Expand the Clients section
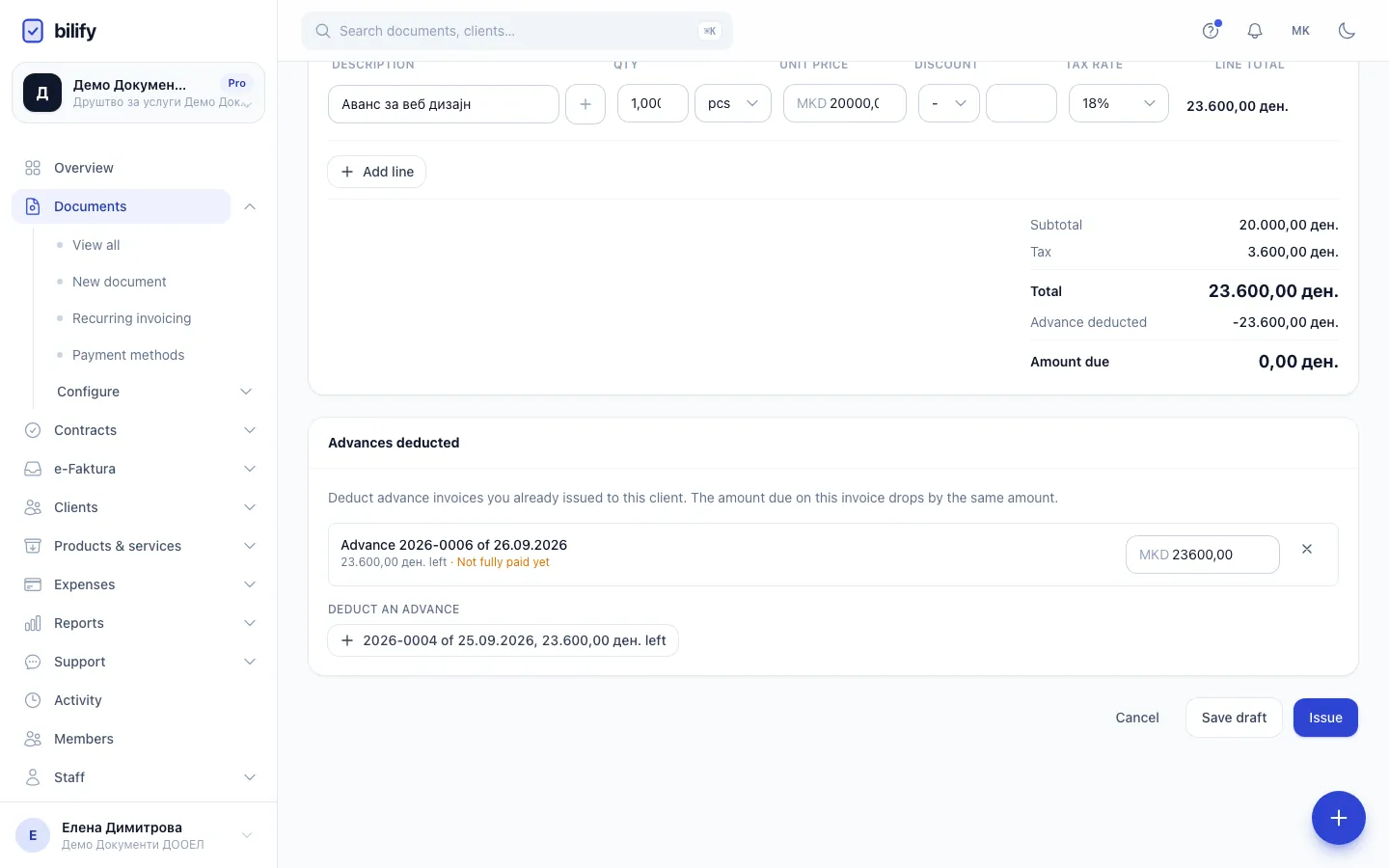 (x=250, y=507)
